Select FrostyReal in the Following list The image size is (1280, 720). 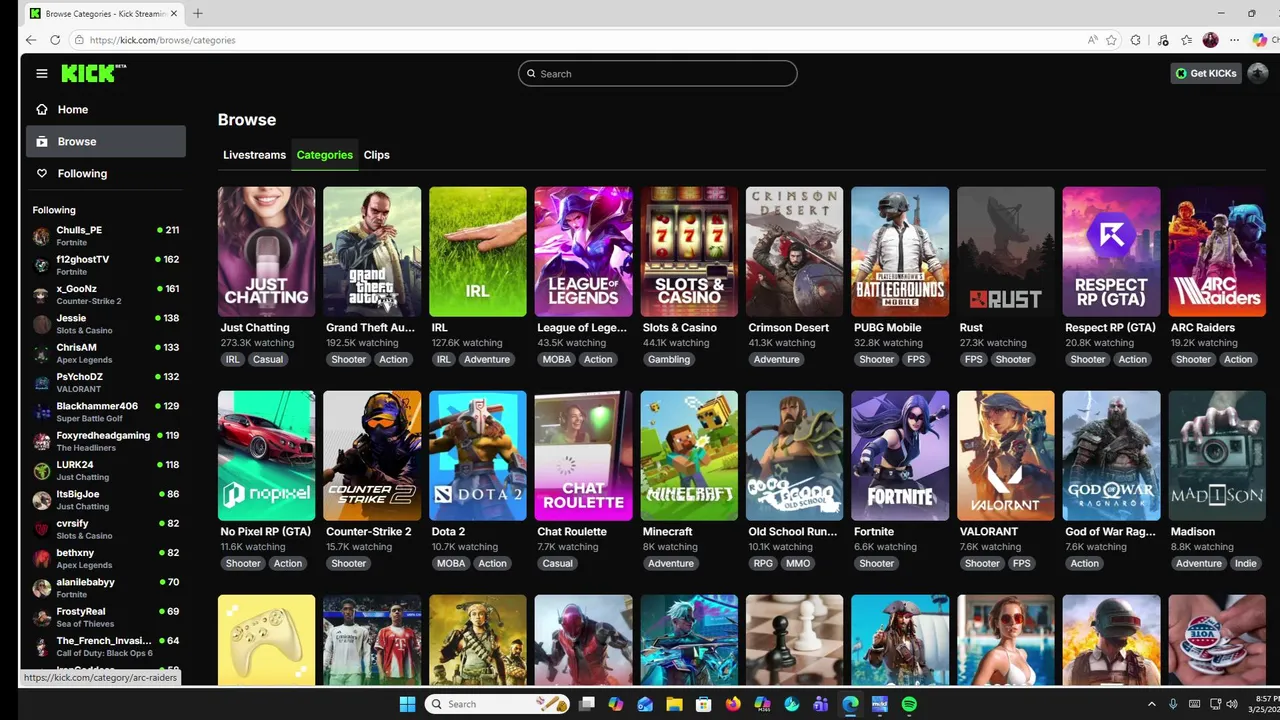pos(106,617)
